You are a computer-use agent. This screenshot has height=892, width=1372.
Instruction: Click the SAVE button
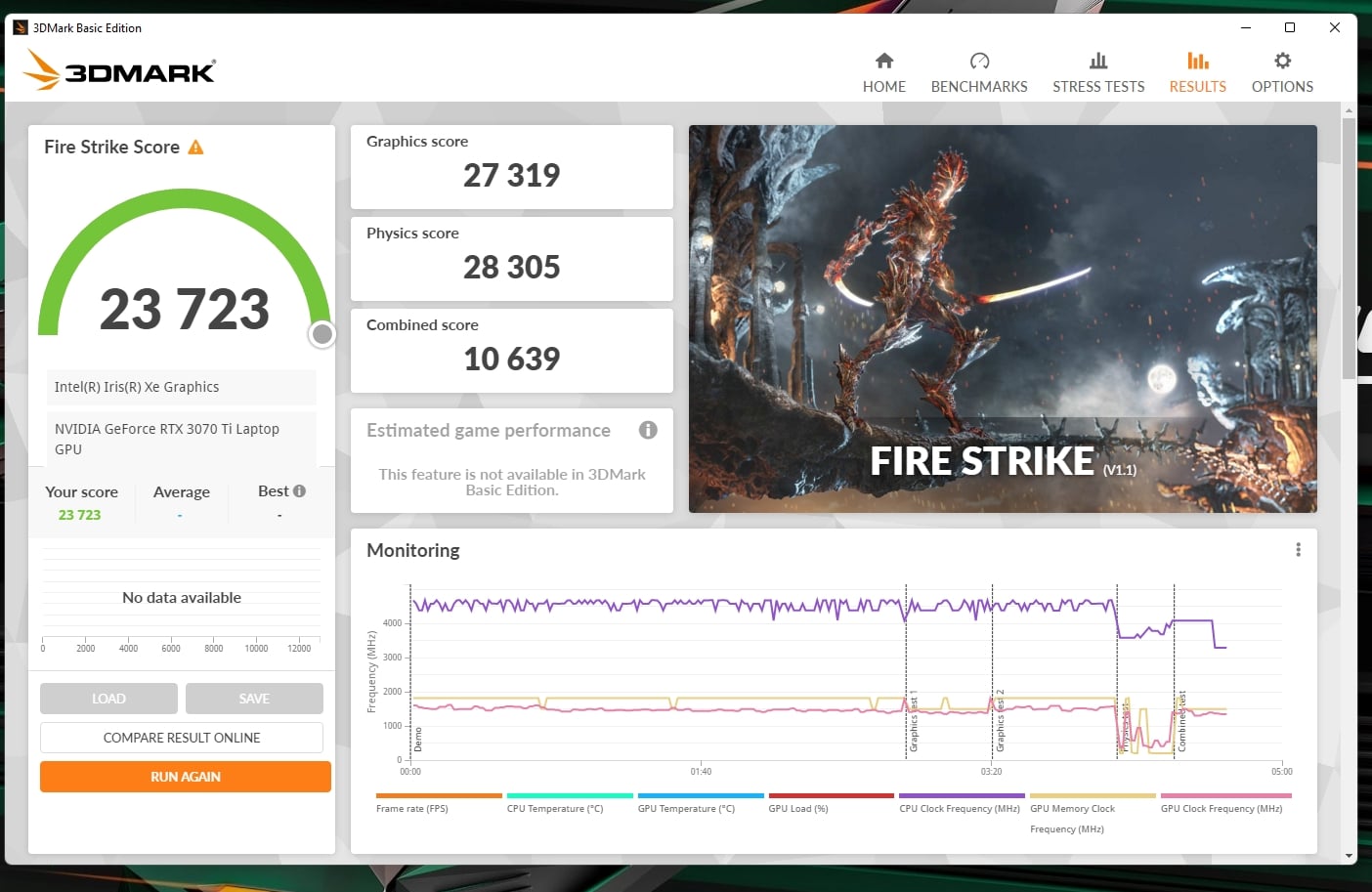click(x=254, y=699)
